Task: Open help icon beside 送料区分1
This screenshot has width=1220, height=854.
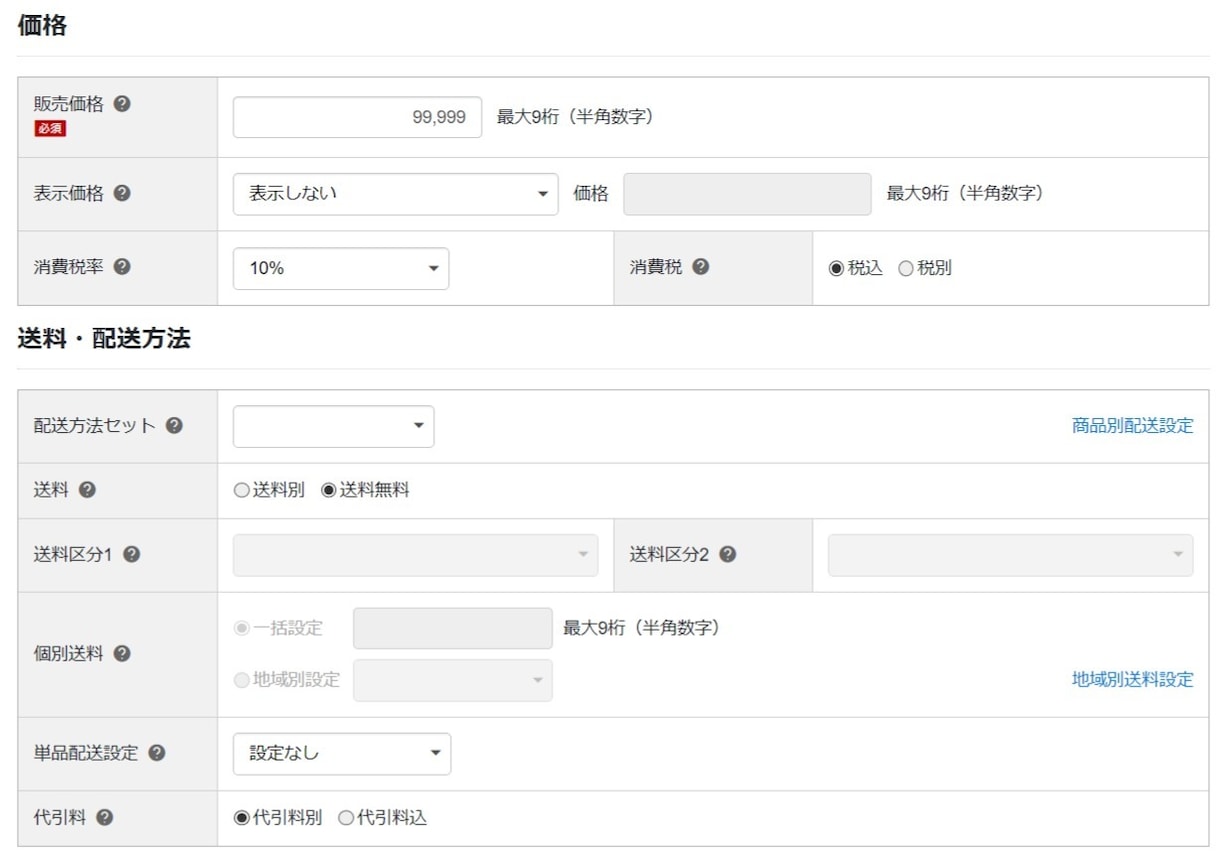Action: point(131,554)
